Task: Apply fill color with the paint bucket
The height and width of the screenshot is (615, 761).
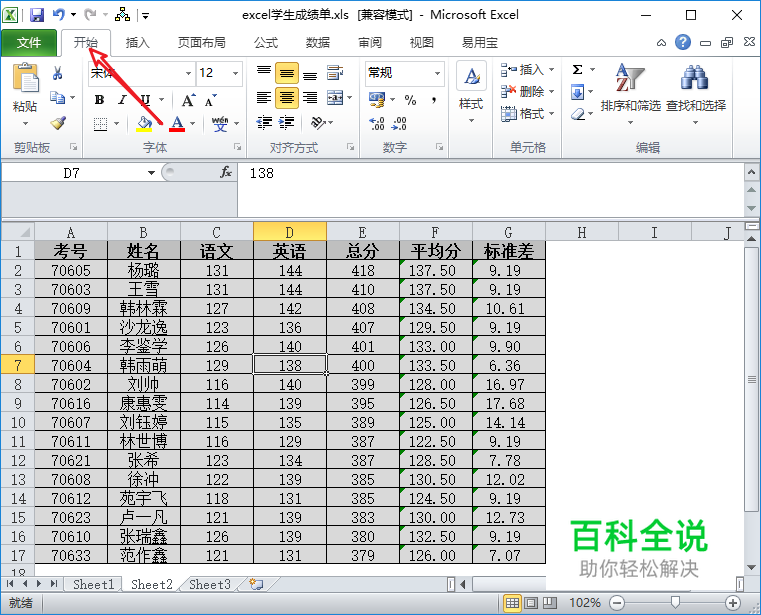Action: coord(144,123)
